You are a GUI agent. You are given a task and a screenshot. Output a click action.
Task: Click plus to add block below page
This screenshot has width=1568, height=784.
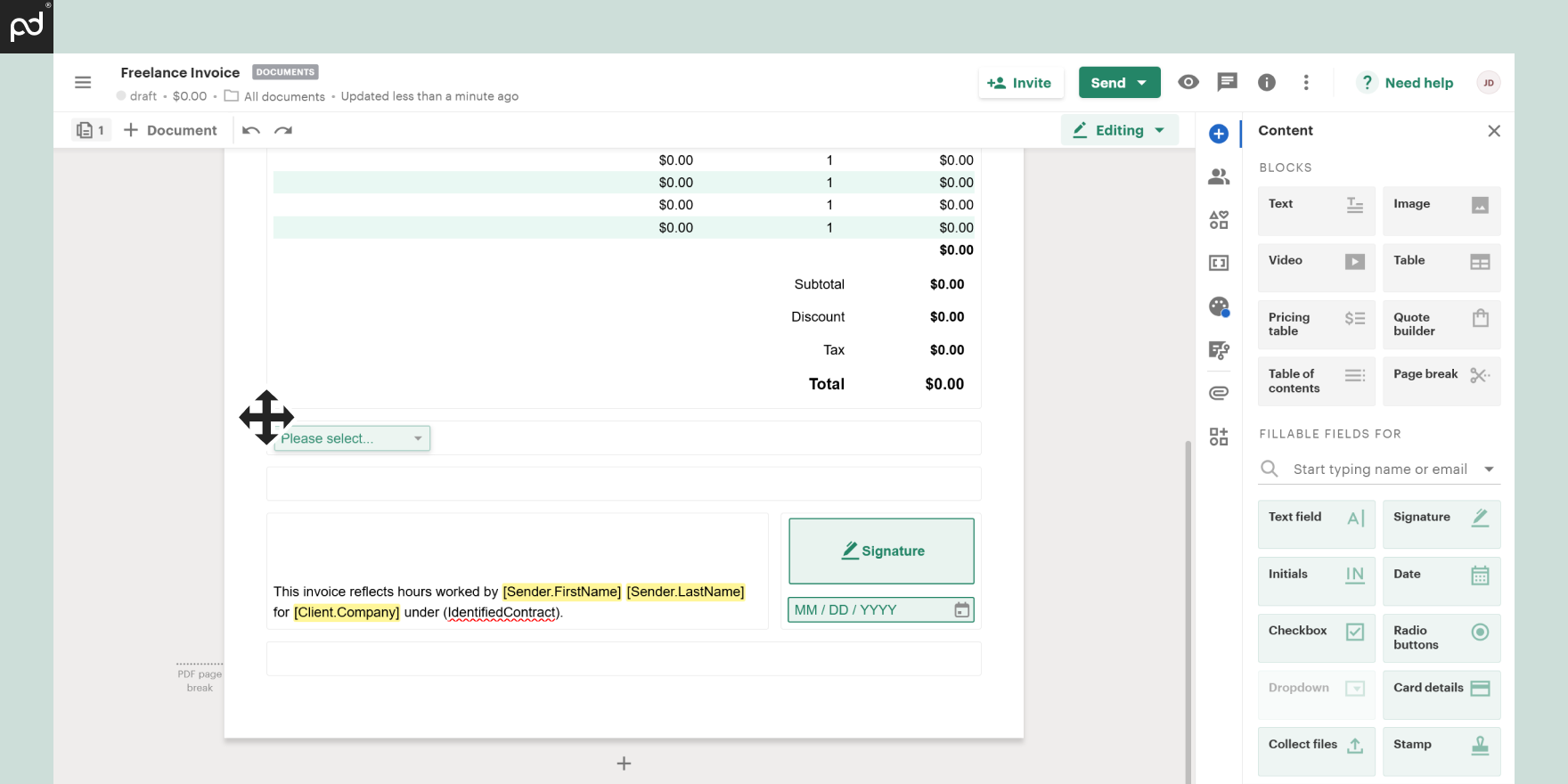[x=624, y=764]
